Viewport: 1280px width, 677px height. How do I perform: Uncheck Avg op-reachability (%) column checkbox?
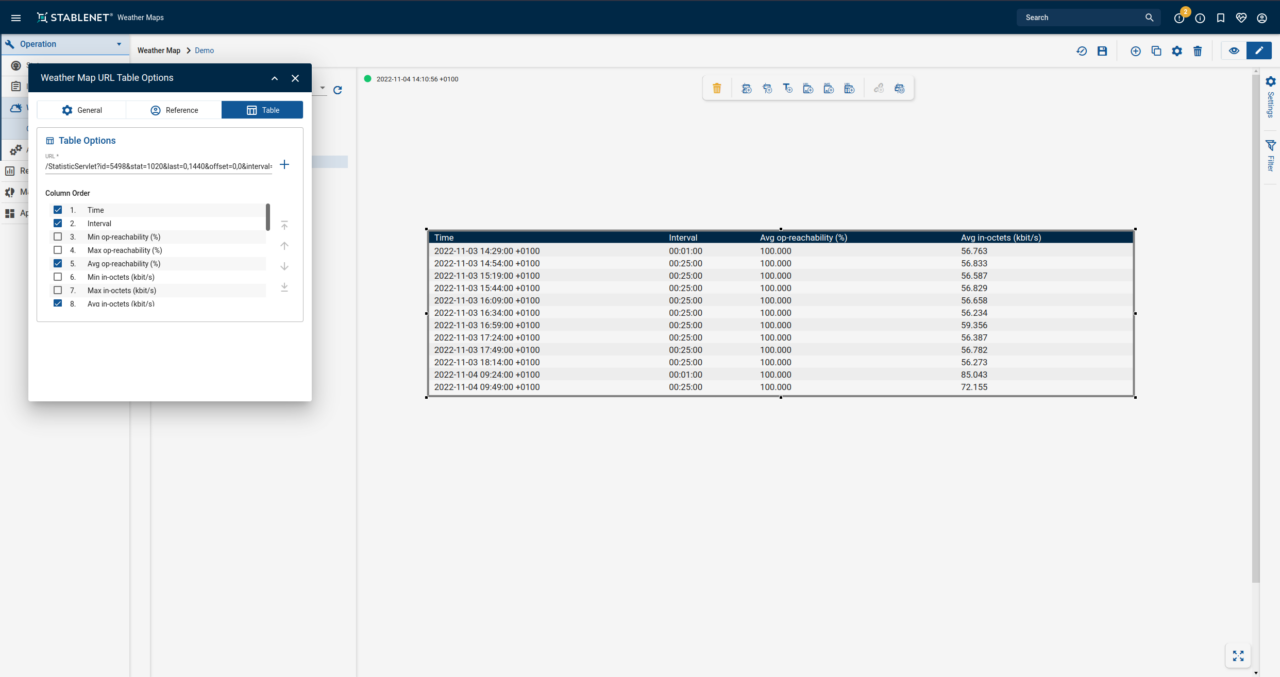click(57, 264)
